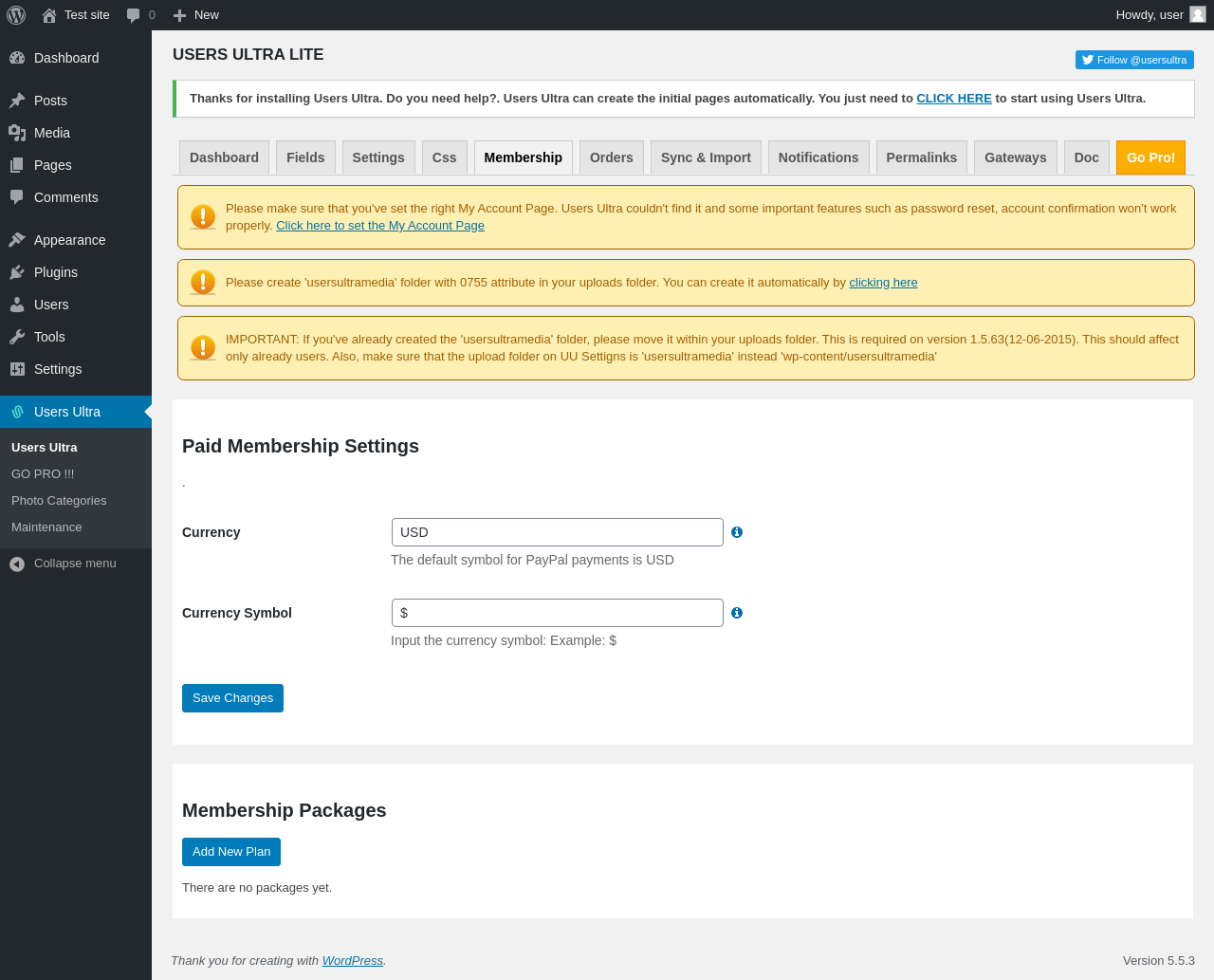The image size is (1214, 980).
Task: Click the WordPress logo icon
Action: pyautogui.click(x=16, y=15)
